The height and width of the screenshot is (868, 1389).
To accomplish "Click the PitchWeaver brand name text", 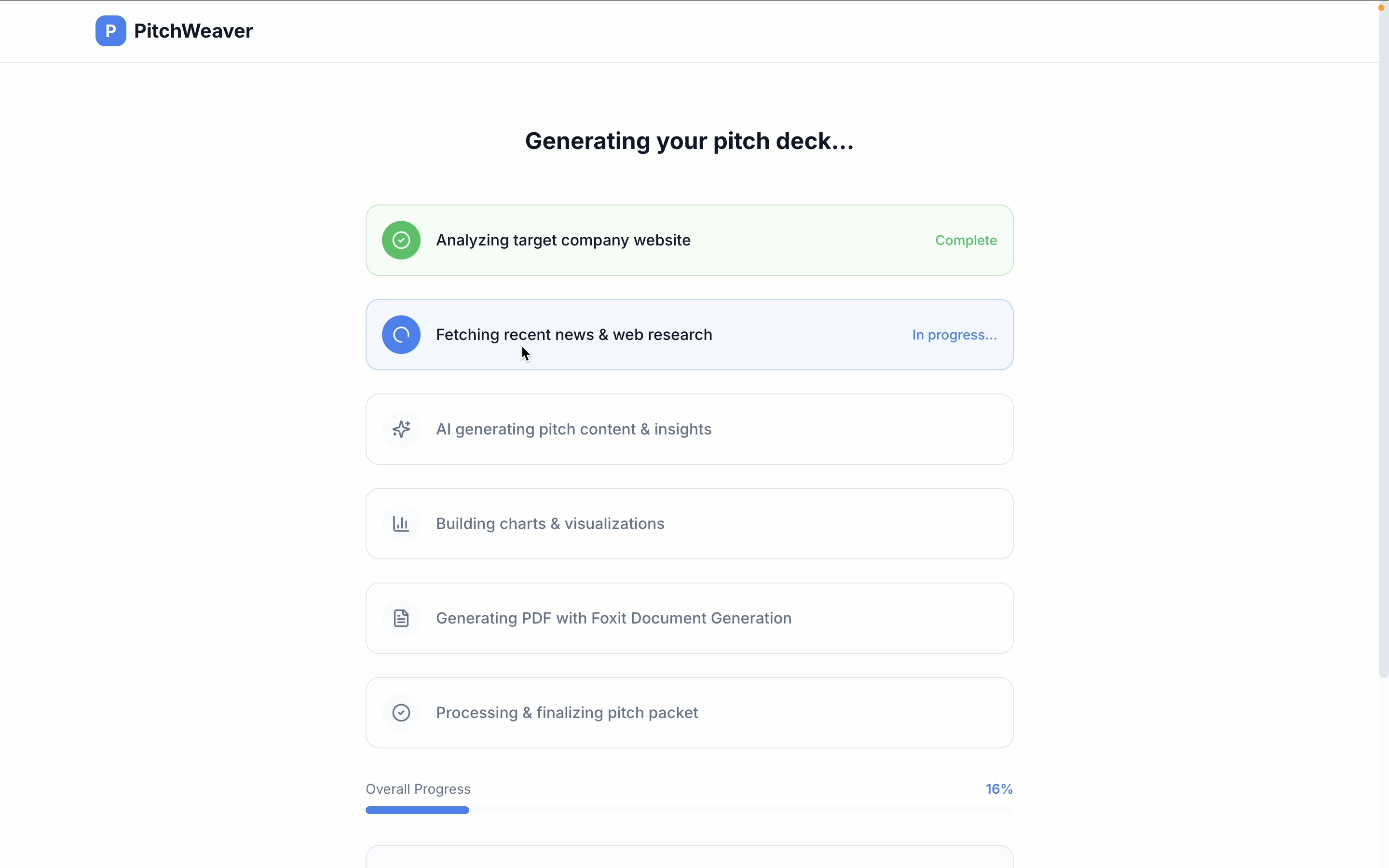I will tap(193, 31).
